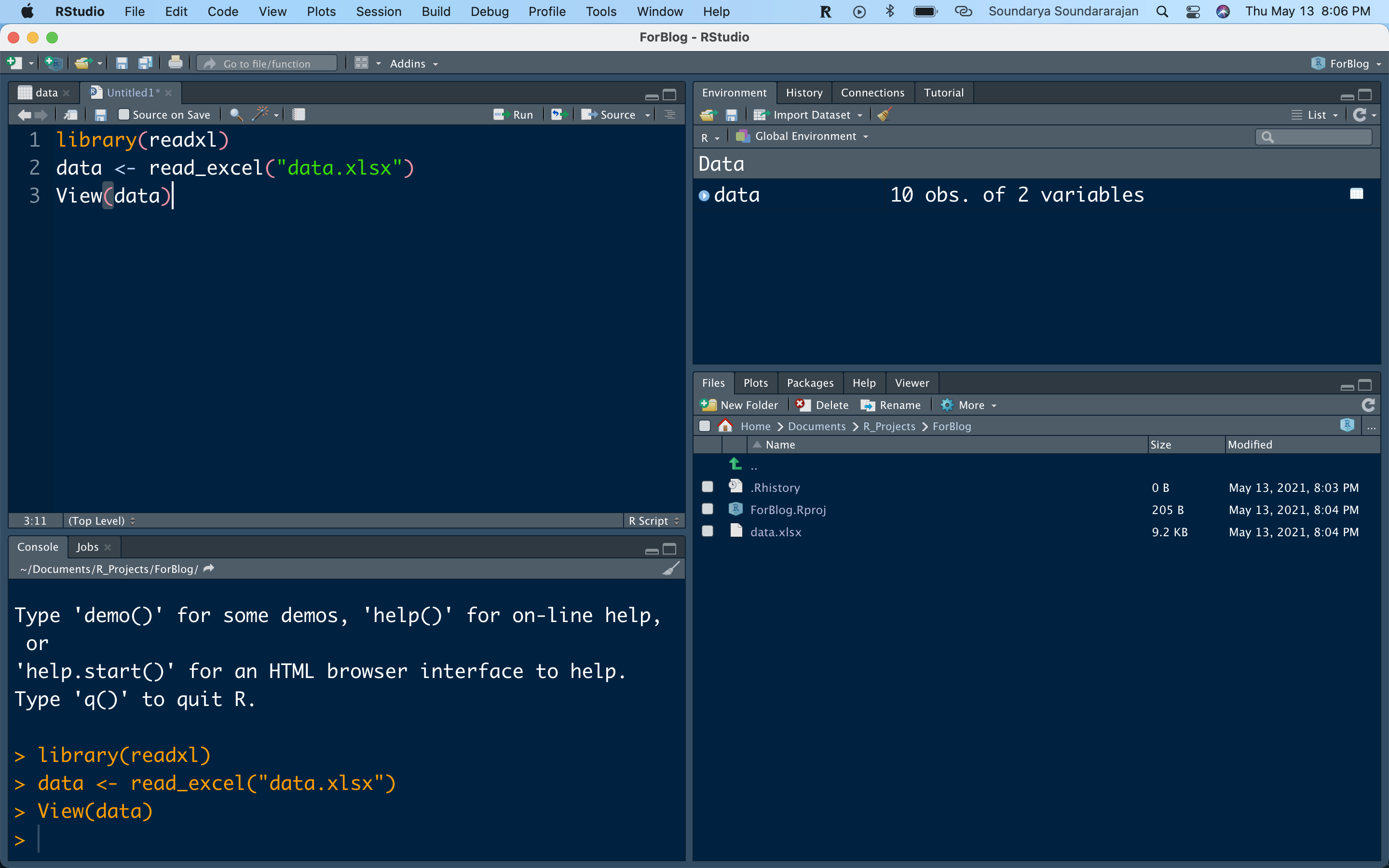Open the R Script file type dropdown
The height and width of the screenshot is (868, 1389).
pos(654,521)
